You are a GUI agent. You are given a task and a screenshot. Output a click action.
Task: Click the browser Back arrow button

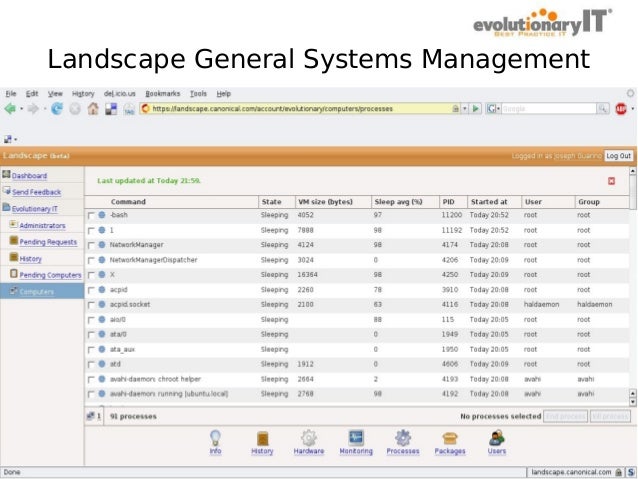[x=10, y=109]
